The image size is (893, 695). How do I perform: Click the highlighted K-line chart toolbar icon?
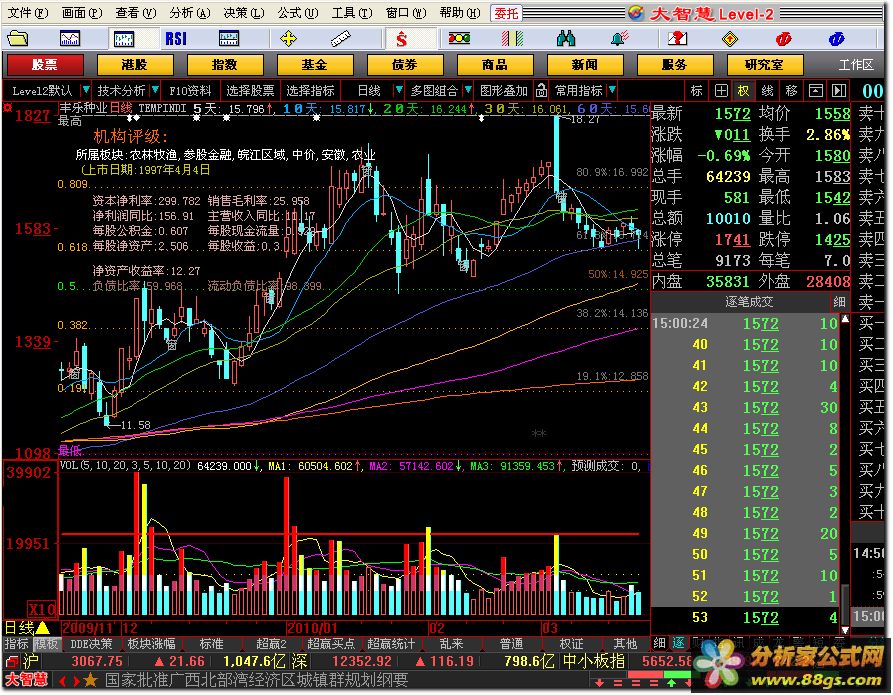coord(124,39)
